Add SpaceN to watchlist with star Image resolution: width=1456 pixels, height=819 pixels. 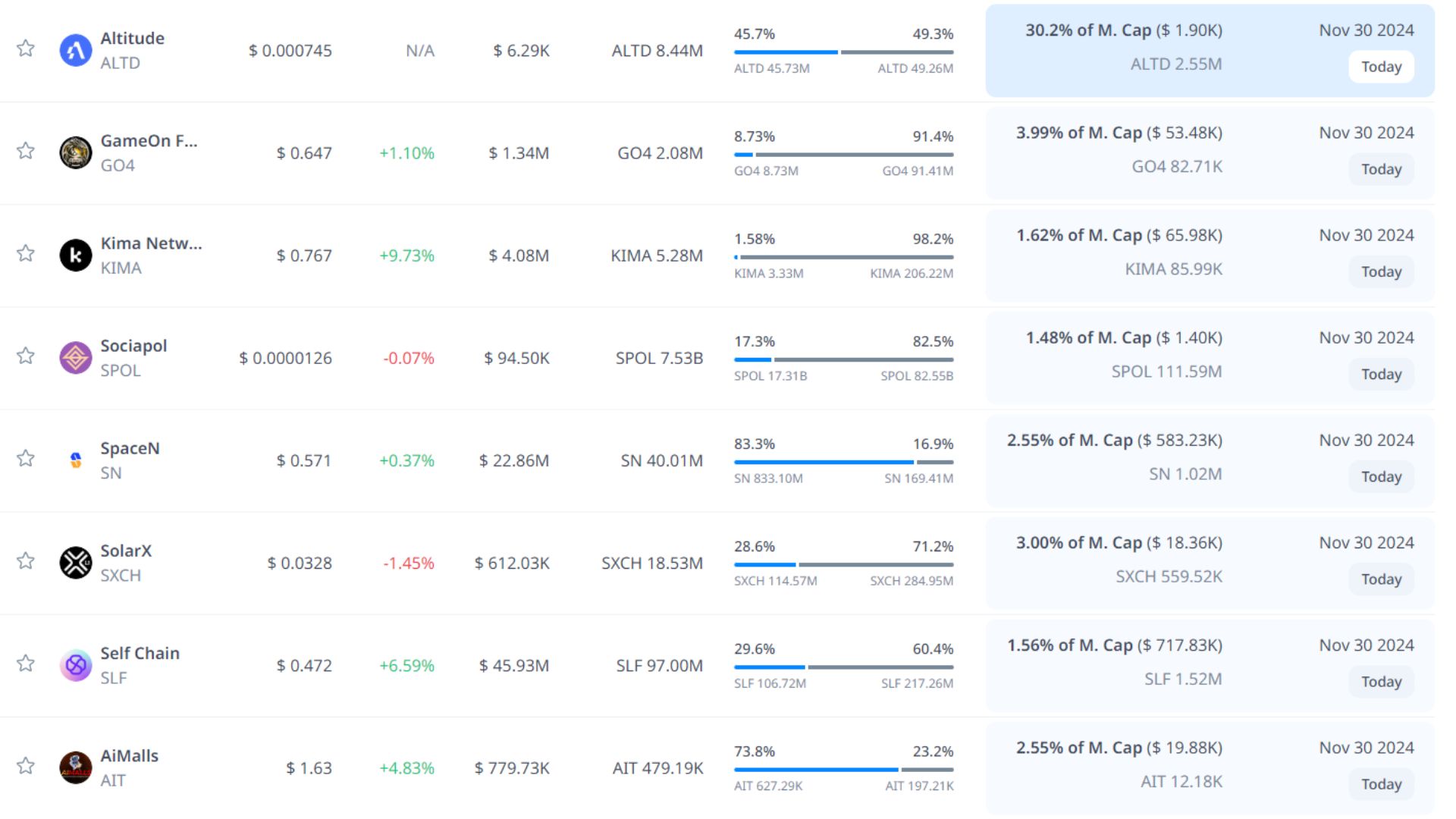click(26, 458)
